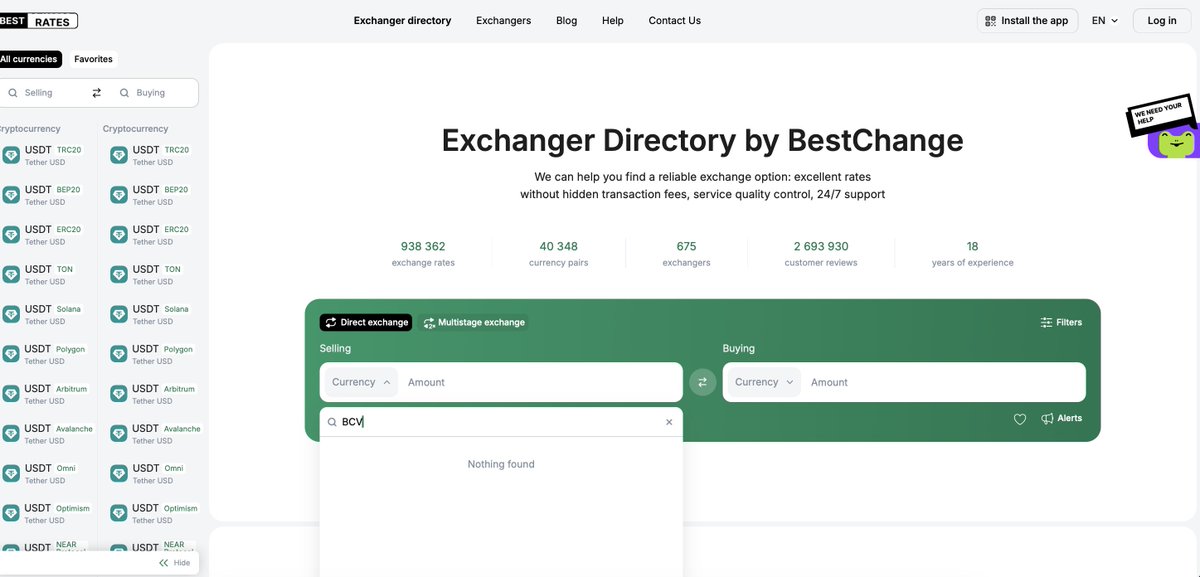Select USDT Avalanche in buying column
The height and width of the screenshot is (577, 1200).
155,434
